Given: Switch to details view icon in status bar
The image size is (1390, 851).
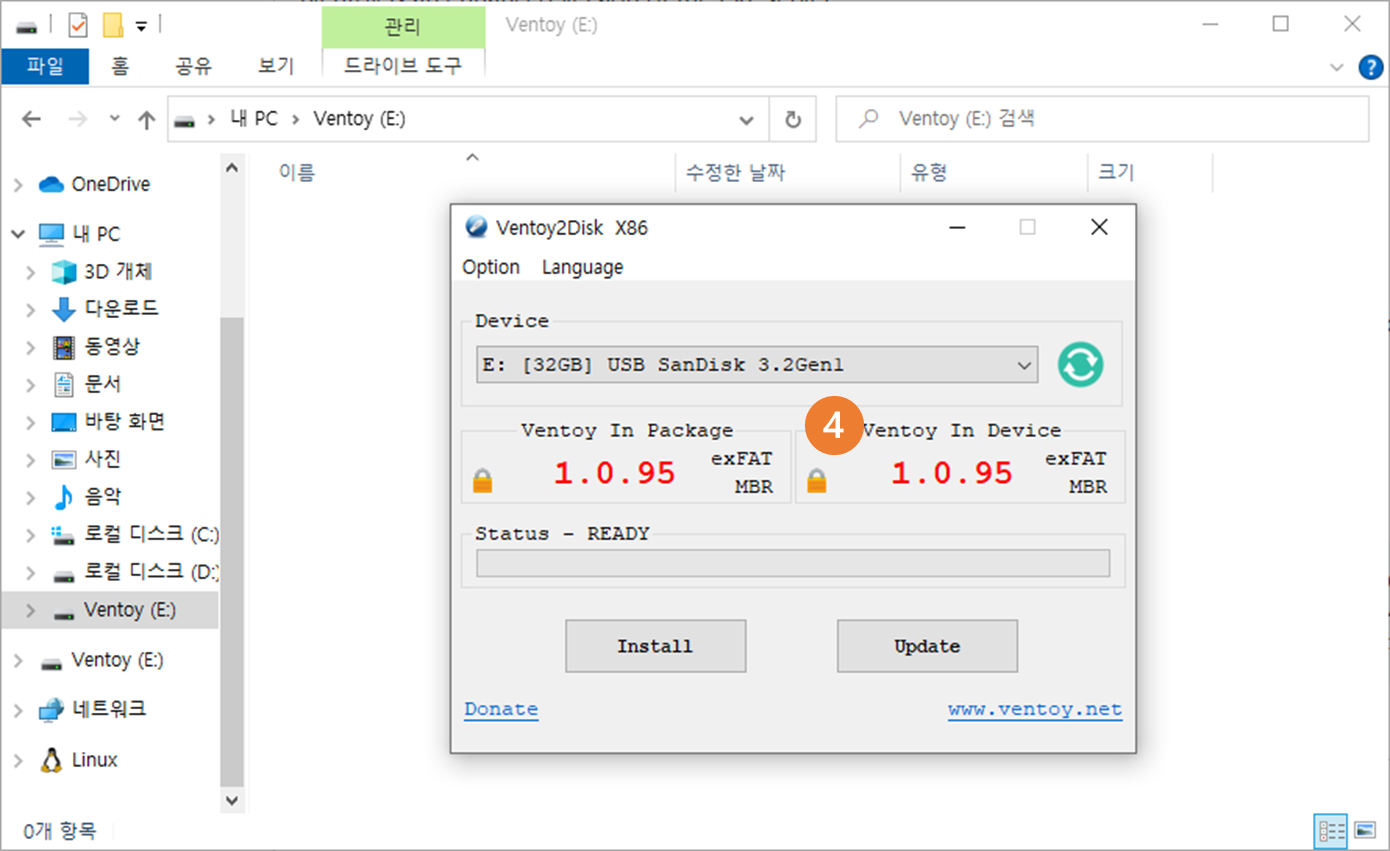Looking at the screenshot, I should (x=1332, y=830).
